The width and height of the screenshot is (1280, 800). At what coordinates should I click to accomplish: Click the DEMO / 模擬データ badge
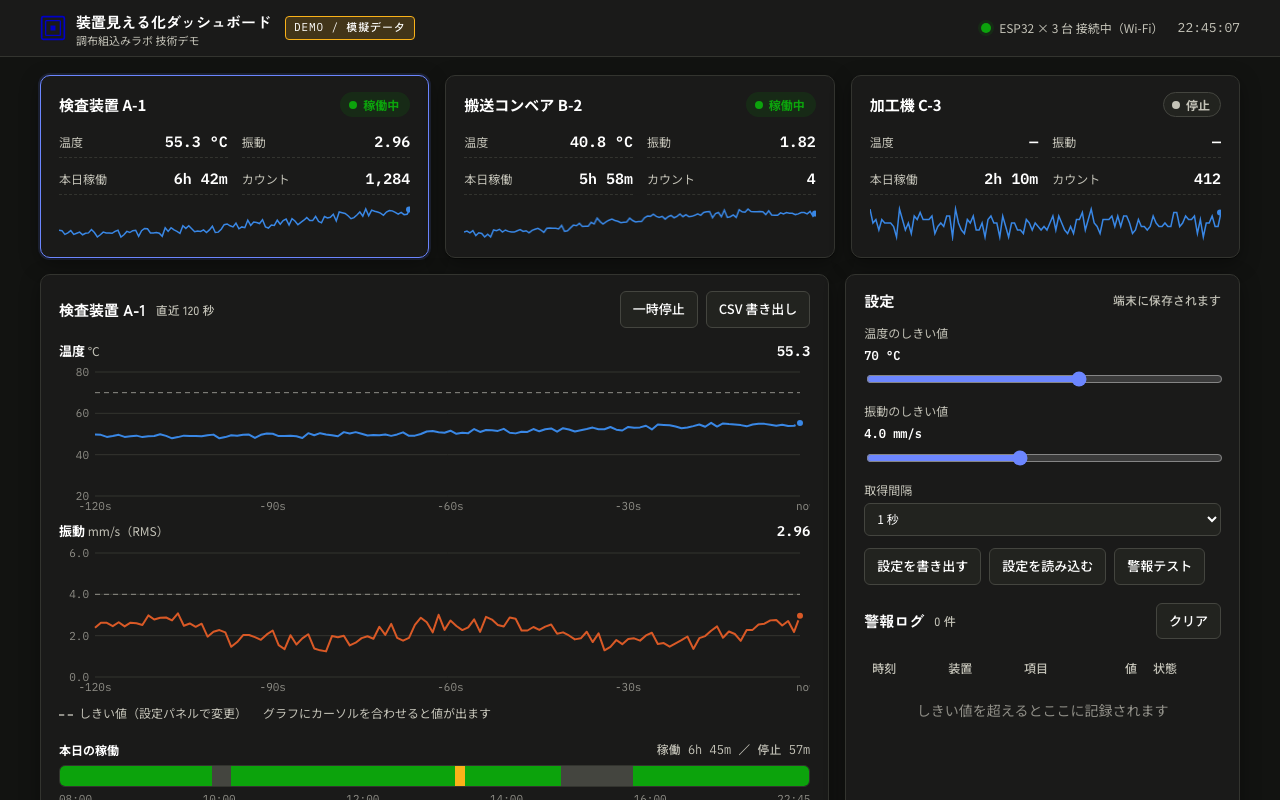point(350,28)
